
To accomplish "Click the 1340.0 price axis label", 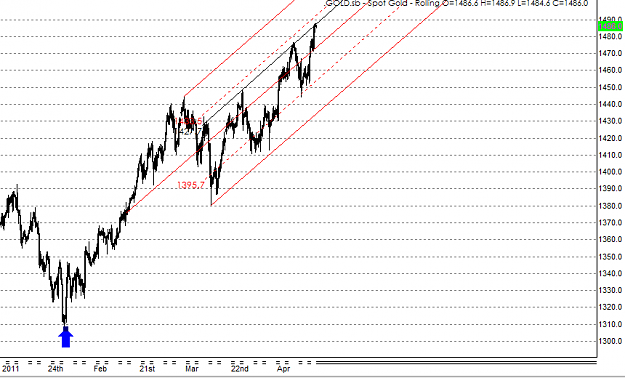I will [x=610, y=274].
